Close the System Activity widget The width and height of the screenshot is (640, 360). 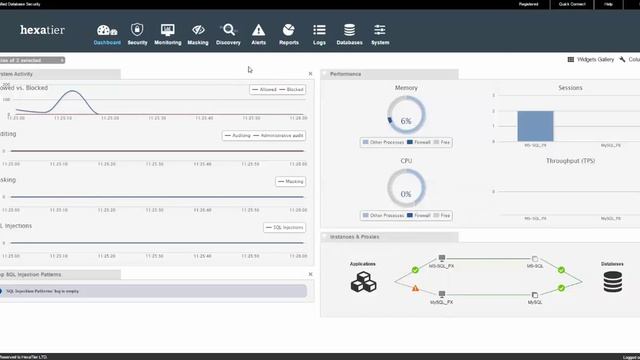310,74
